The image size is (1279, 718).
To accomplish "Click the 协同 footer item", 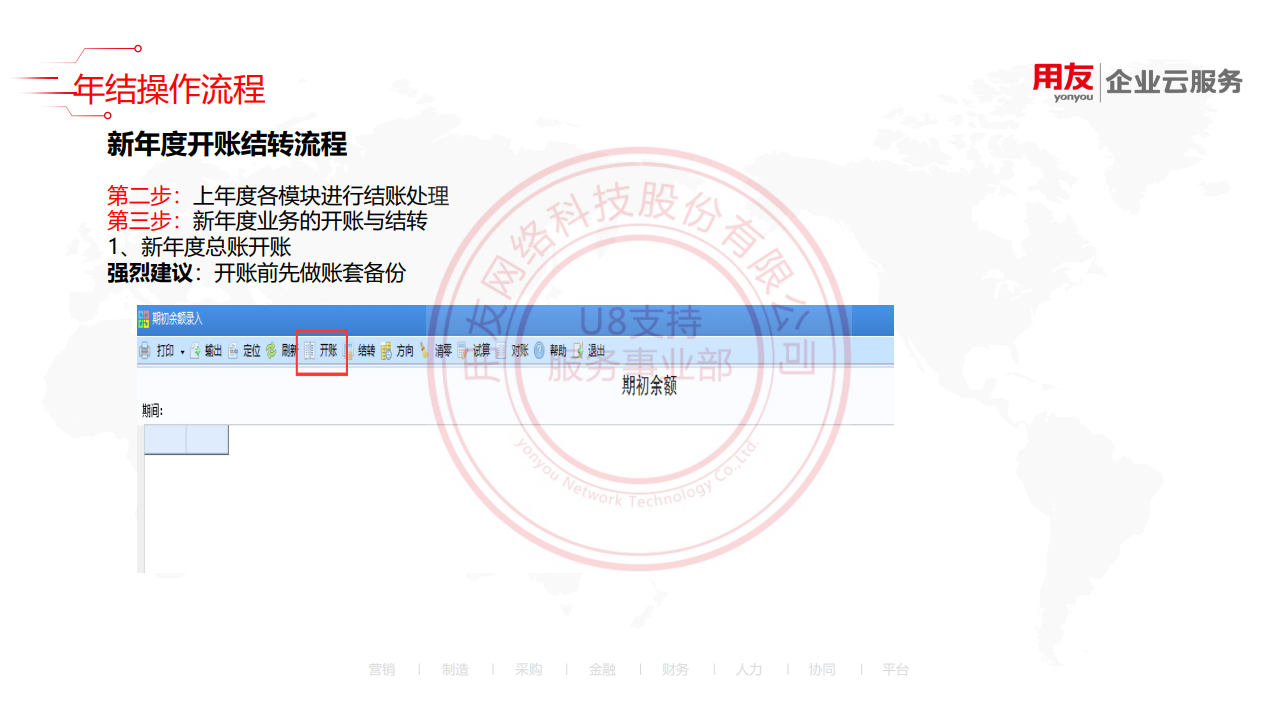I will 822,670.
